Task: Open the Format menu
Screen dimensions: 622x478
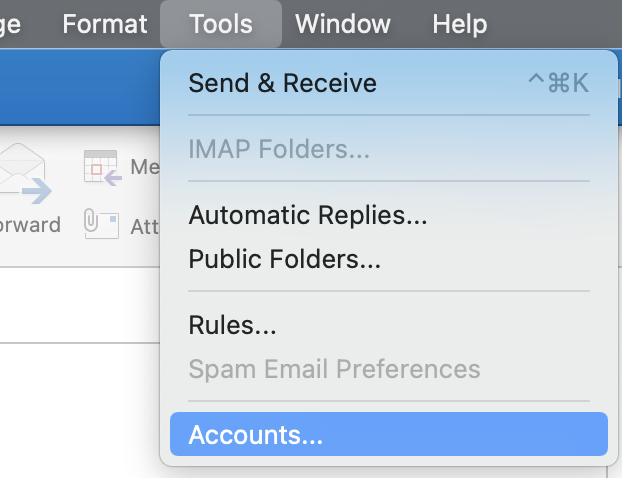Action: [x=104, y=24]
